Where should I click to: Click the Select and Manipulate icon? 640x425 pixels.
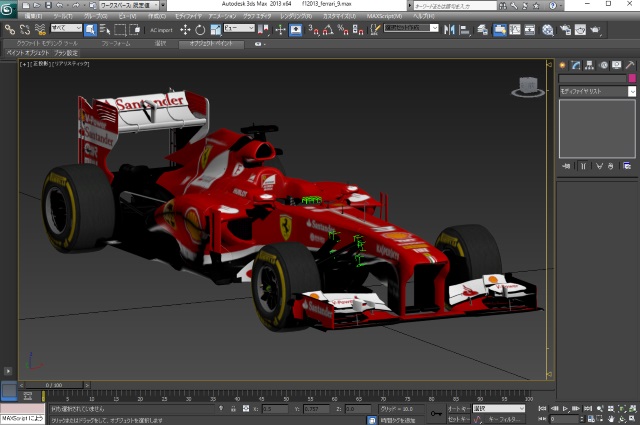pyautogui.click(x=280, y=30)
